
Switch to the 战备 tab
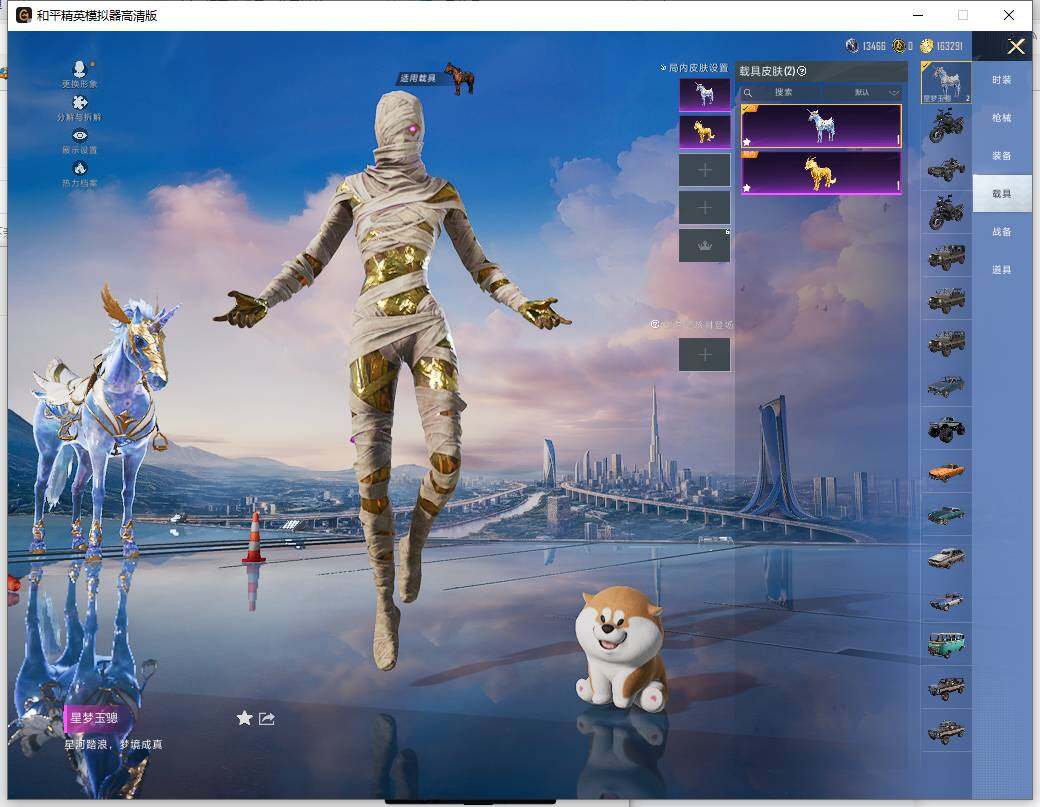1002,232
